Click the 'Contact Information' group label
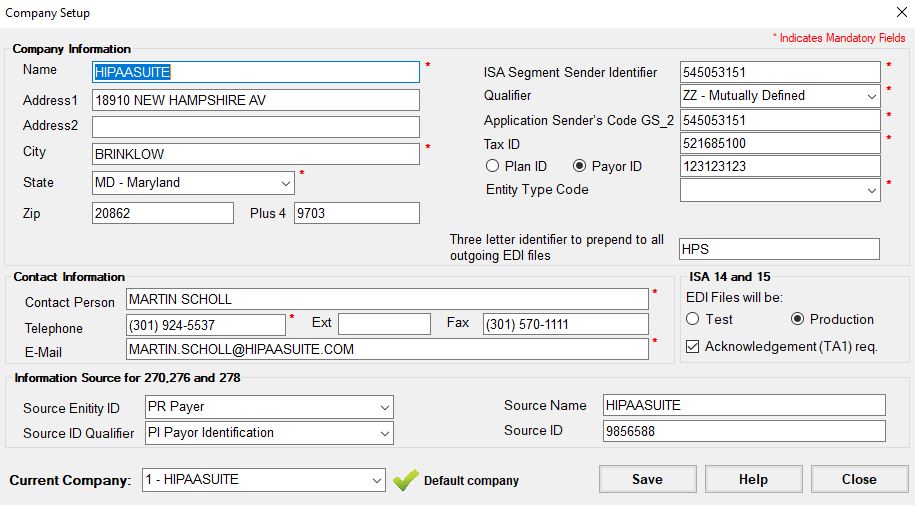The image size is (915, 505). [x=69, y=277]
